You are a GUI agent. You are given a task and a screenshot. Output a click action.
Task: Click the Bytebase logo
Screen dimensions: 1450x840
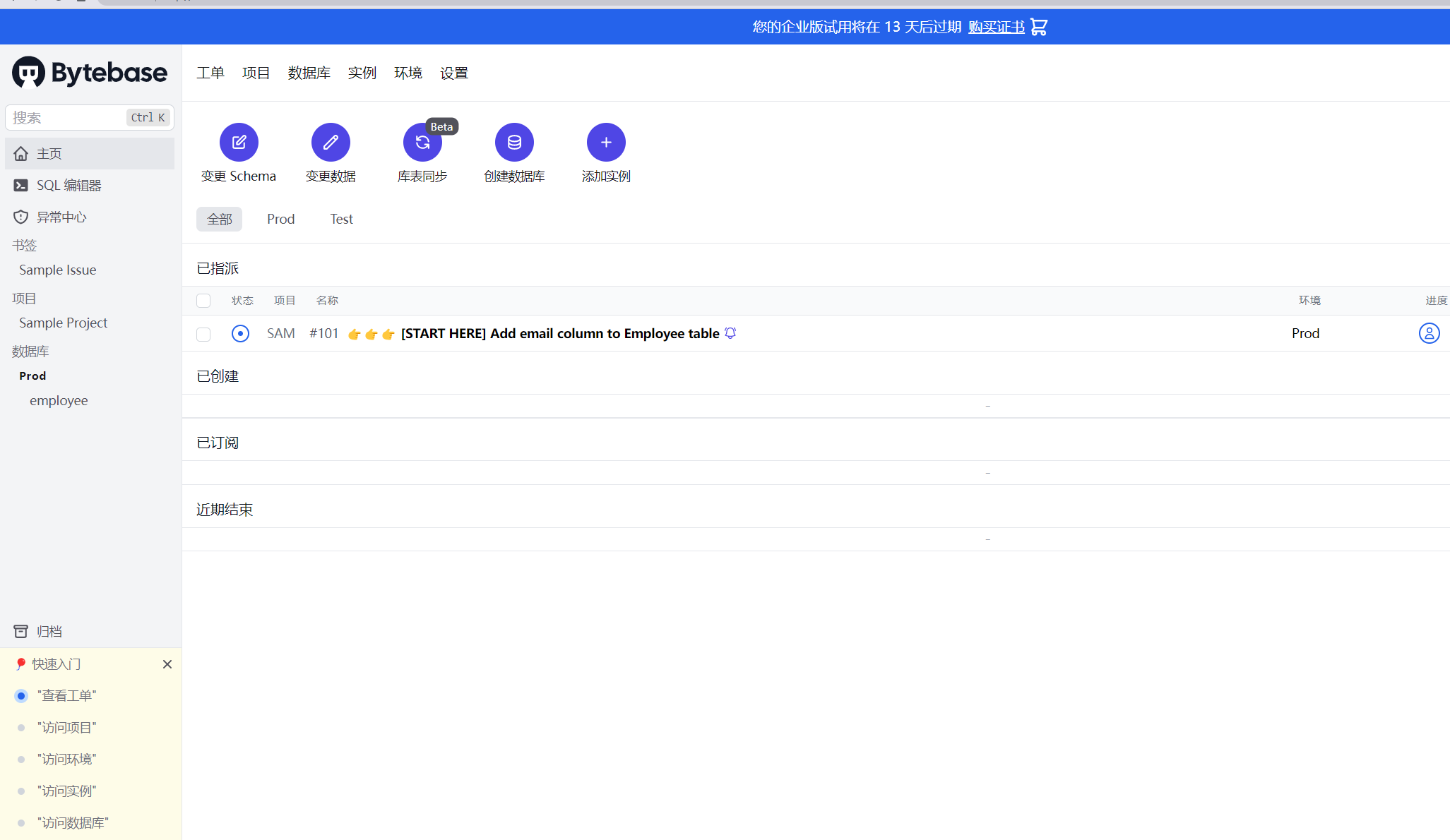[90, 72]
